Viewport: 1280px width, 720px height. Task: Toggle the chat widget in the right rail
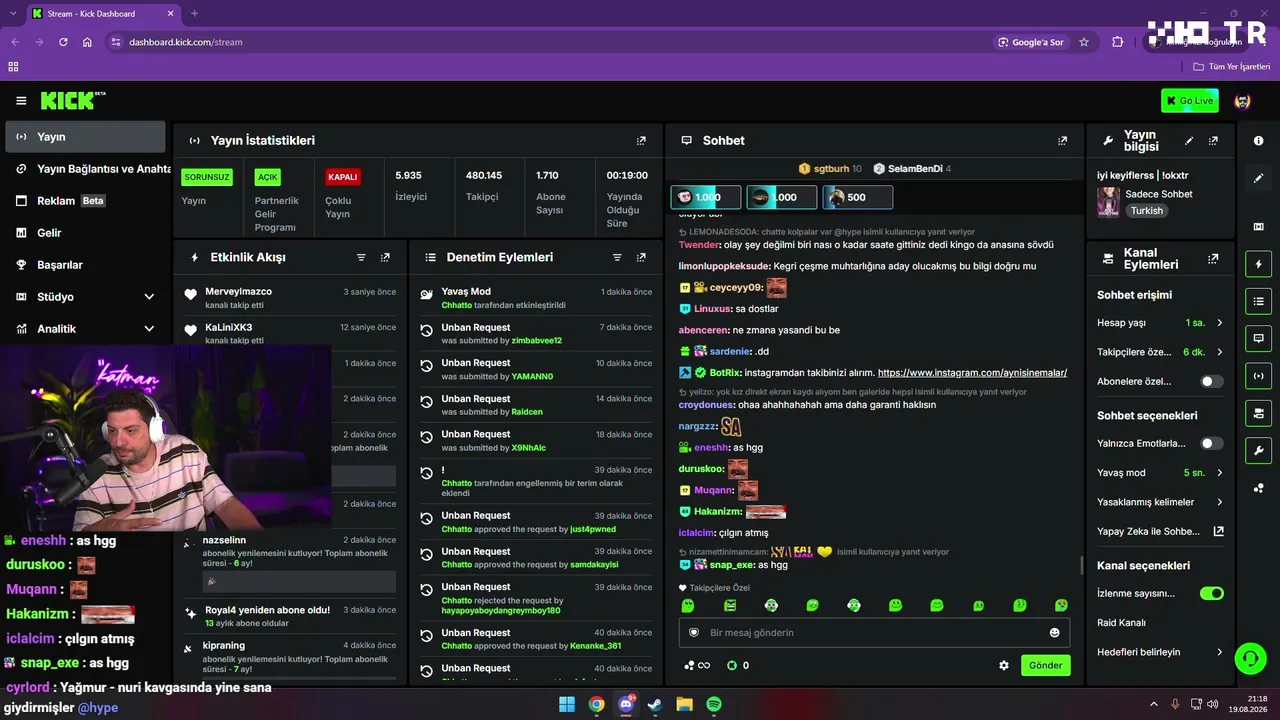click(x=1258, y=338)
